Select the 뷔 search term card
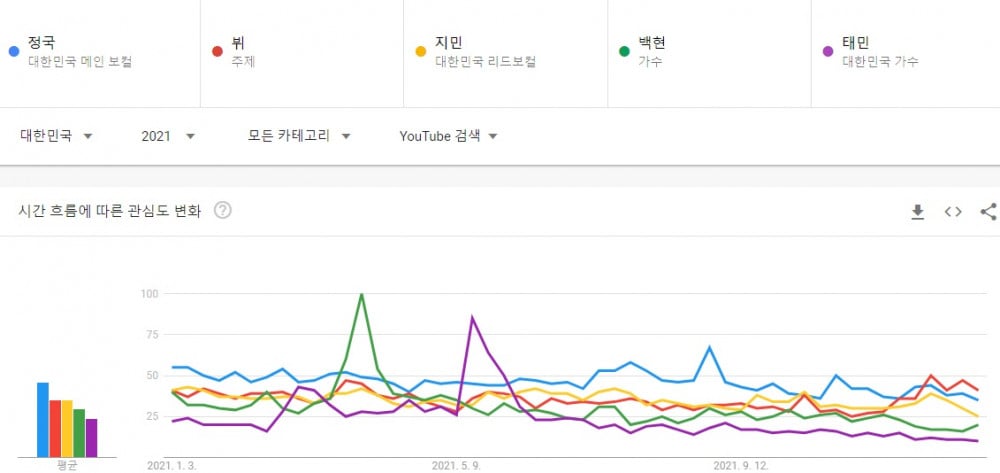The width and height of the screenshot is (1000, 473). 302,53
